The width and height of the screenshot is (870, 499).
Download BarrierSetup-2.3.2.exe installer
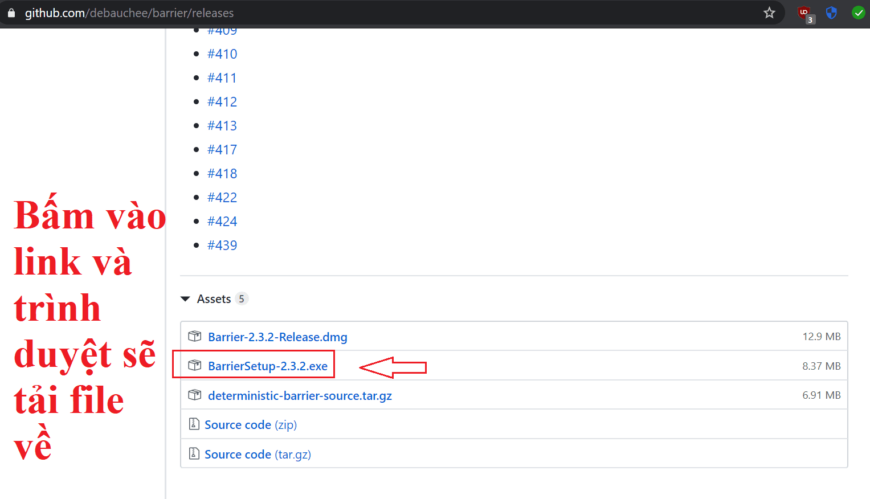pos(267,366)
